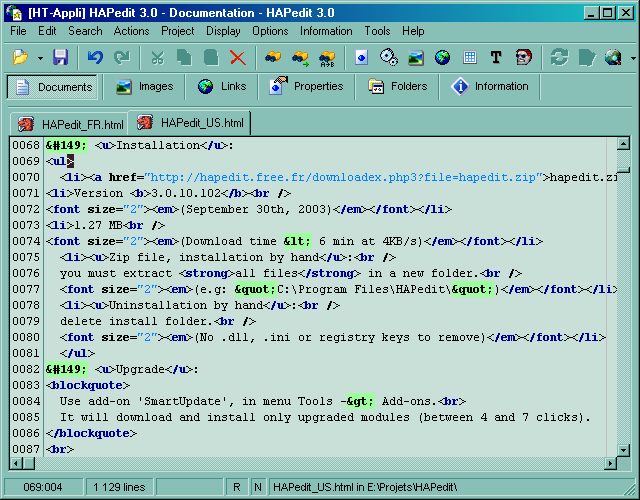The height and width of the screenshot is (500, 640).
Task: Click the refresh arrows toolbar icon
Action: 559,58
